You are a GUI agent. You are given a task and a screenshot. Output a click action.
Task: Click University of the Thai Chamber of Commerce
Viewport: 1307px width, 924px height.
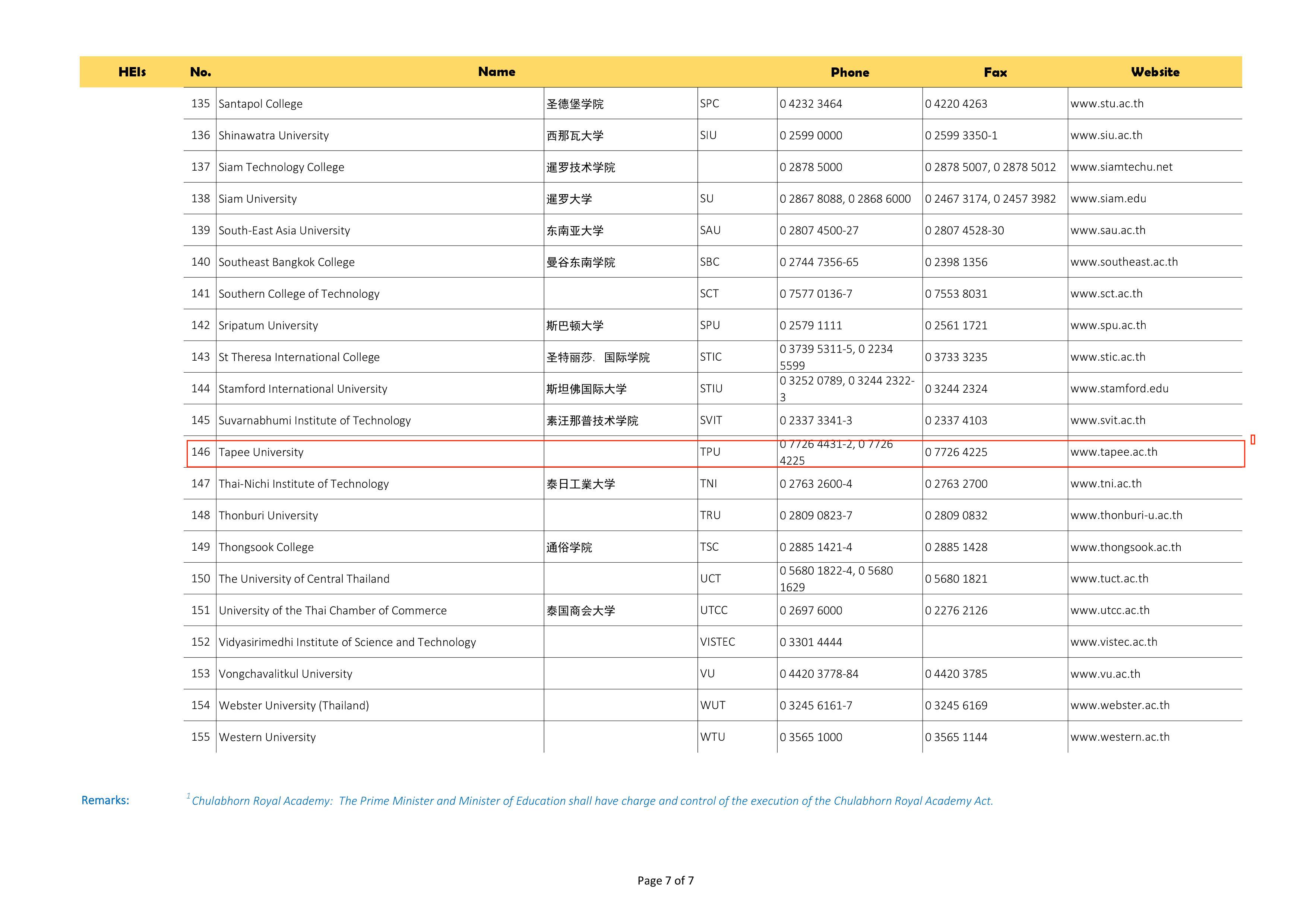(380, 610)
